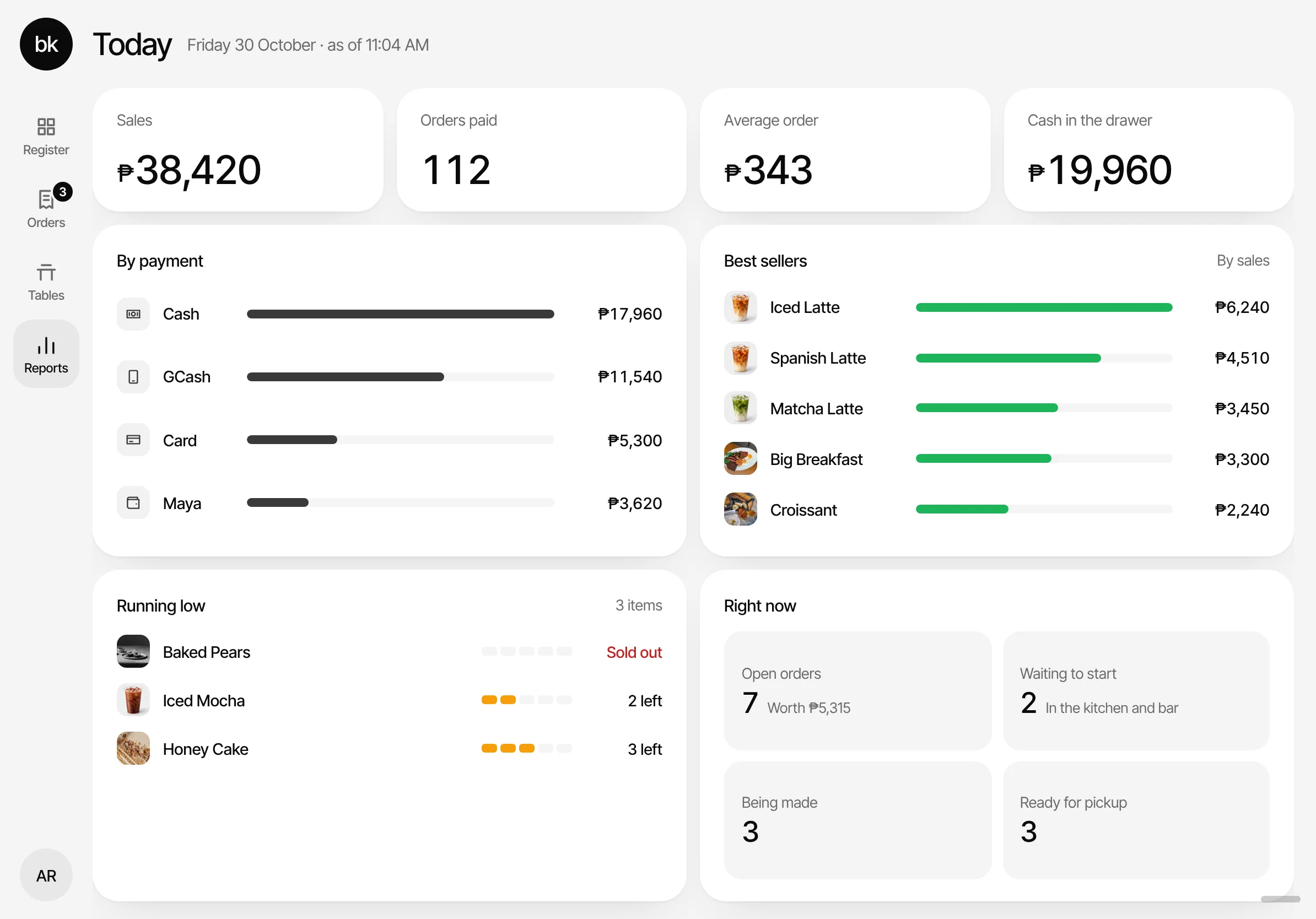Open the Waiting to start card

click(1136, 691)
